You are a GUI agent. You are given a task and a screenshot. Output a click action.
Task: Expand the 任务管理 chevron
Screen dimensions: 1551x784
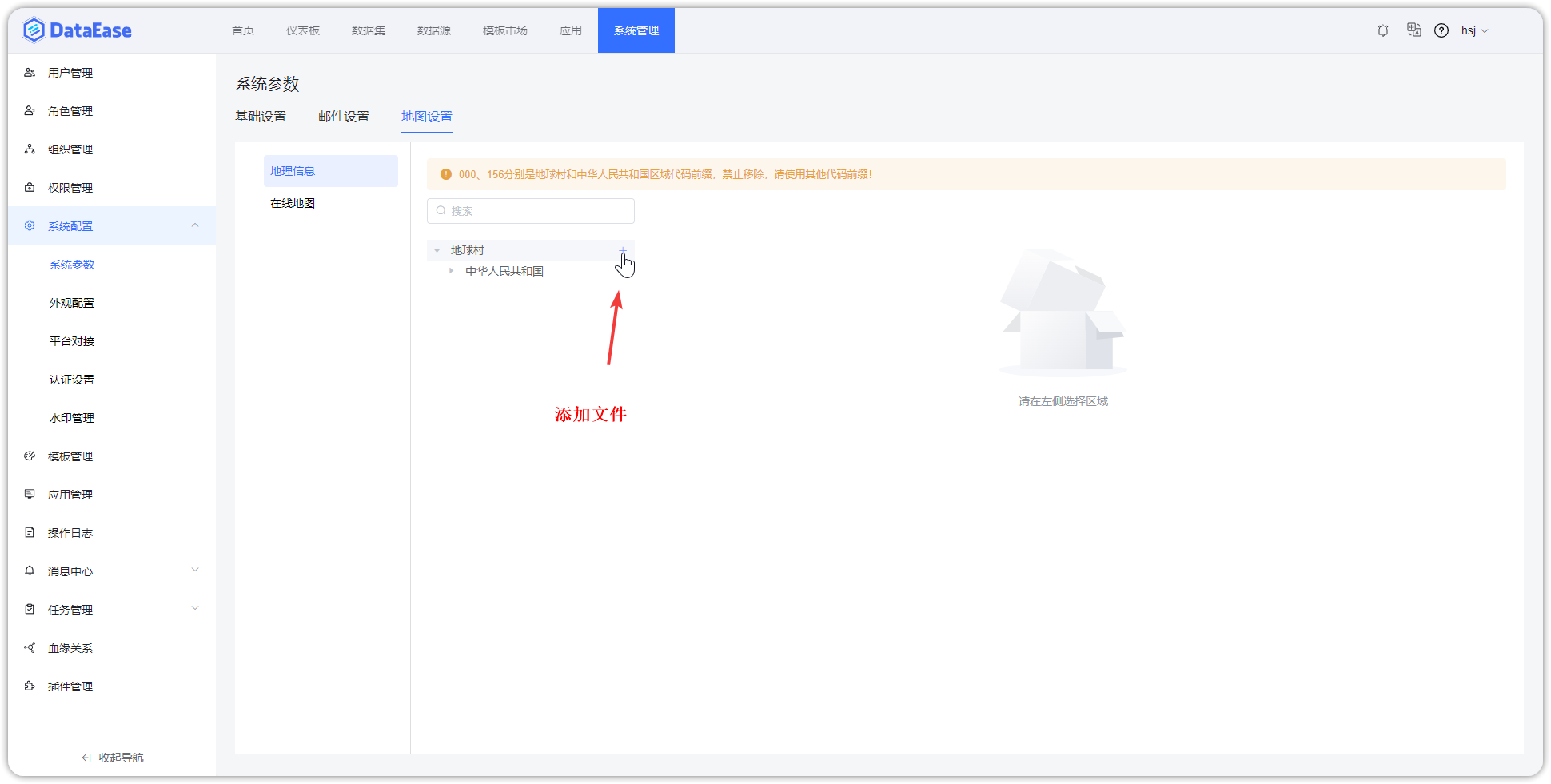click(x=195, y=609)
